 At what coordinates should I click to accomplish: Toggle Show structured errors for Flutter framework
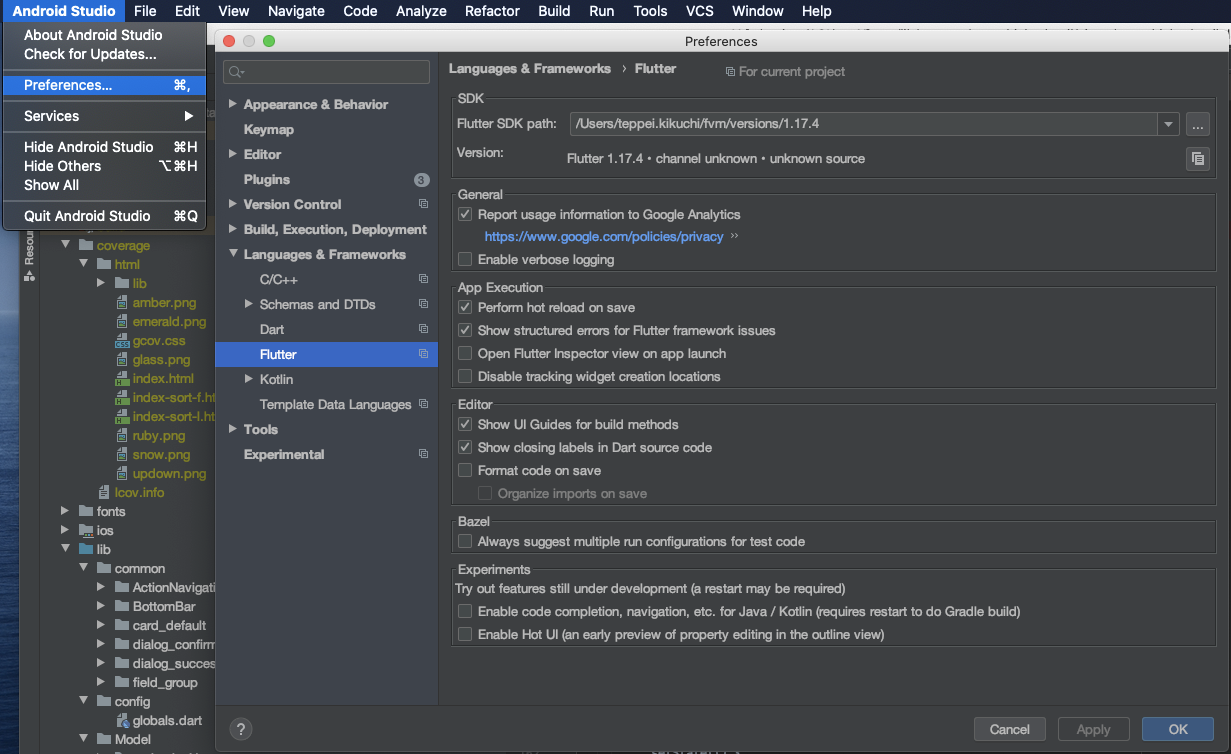click(x=465, y=330)
